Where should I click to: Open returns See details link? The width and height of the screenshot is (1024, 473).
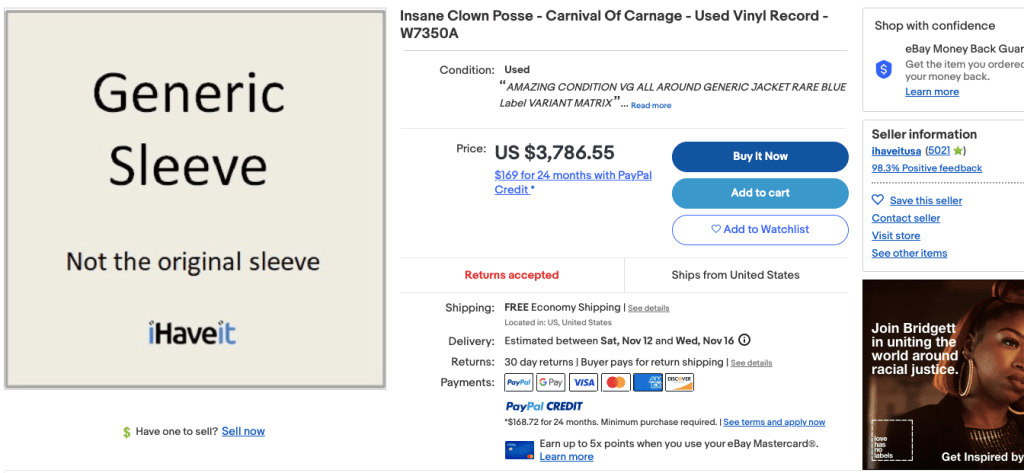click(751, 362)
